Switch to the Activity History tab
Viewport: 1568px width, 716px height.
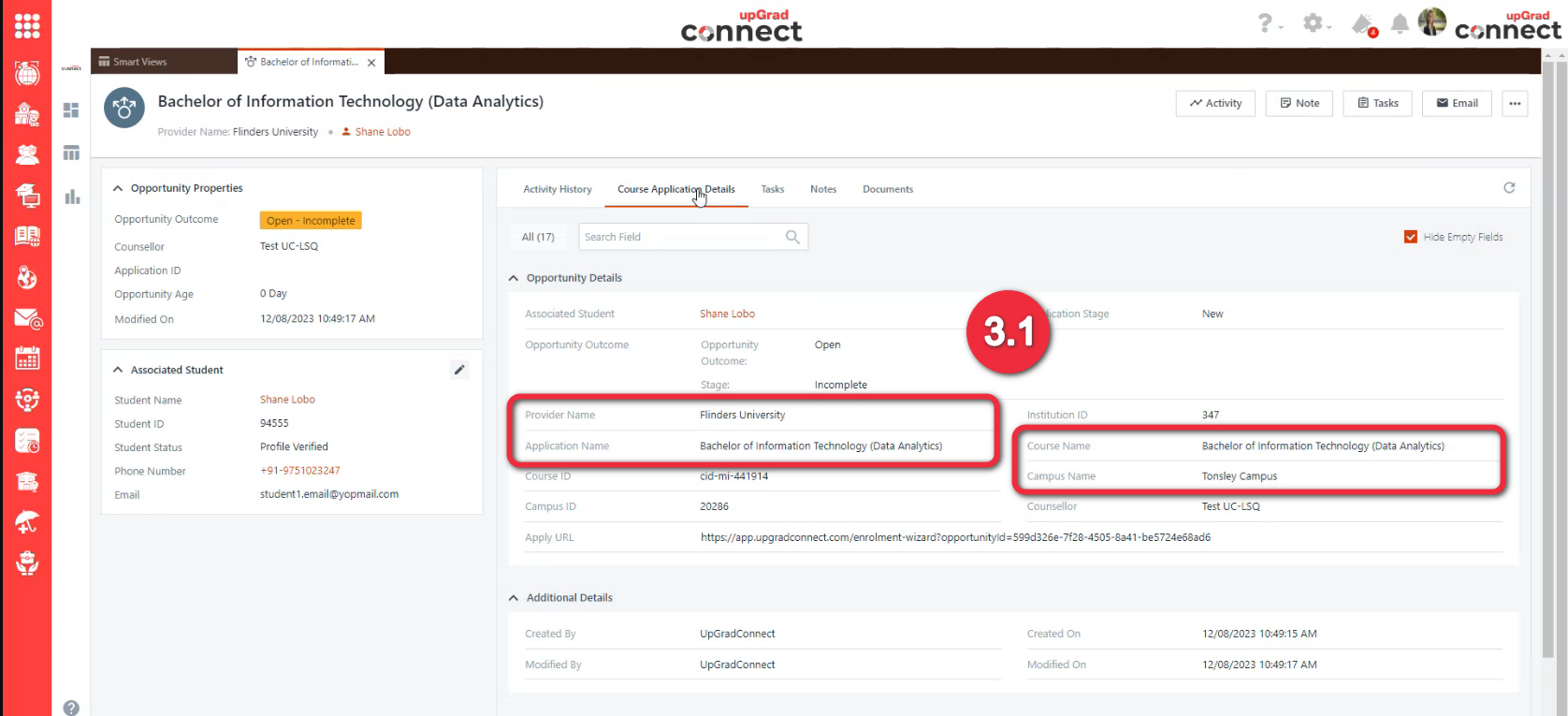pyautogui.click(x=557, y=189)
